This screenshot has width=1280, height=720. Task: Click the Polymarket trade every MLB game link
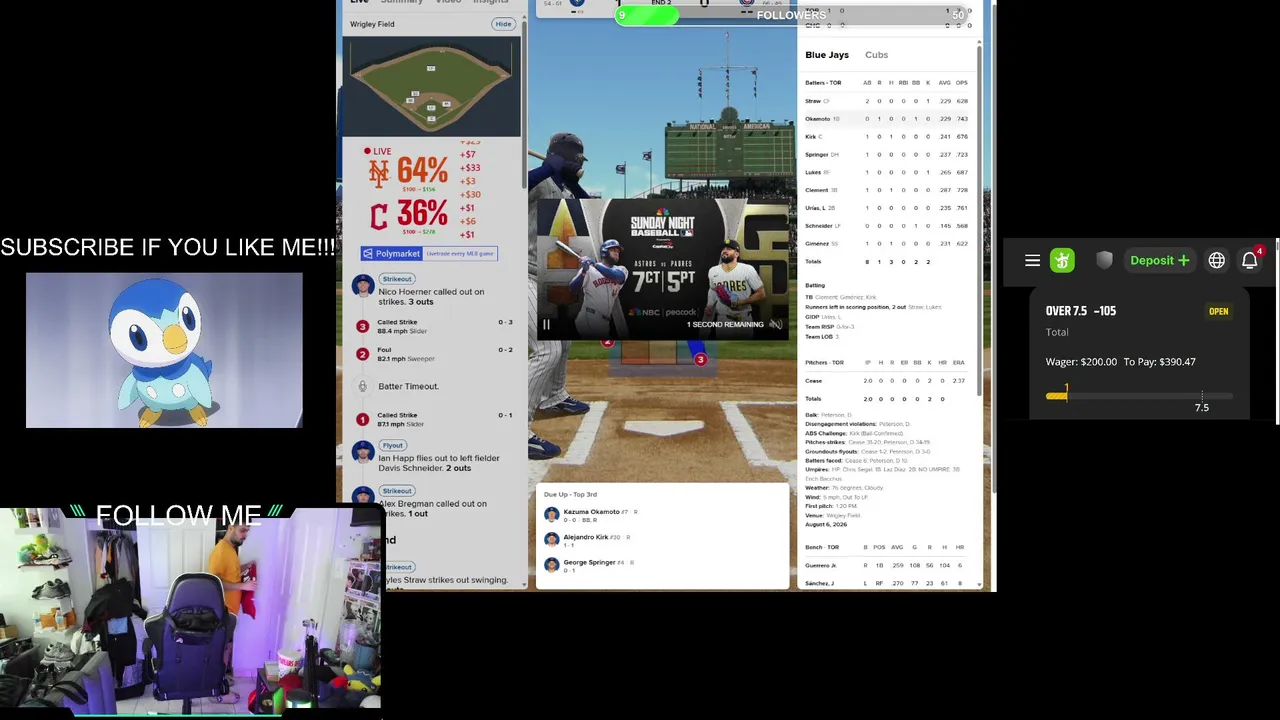pyautogui.click(x=461, y=254)
